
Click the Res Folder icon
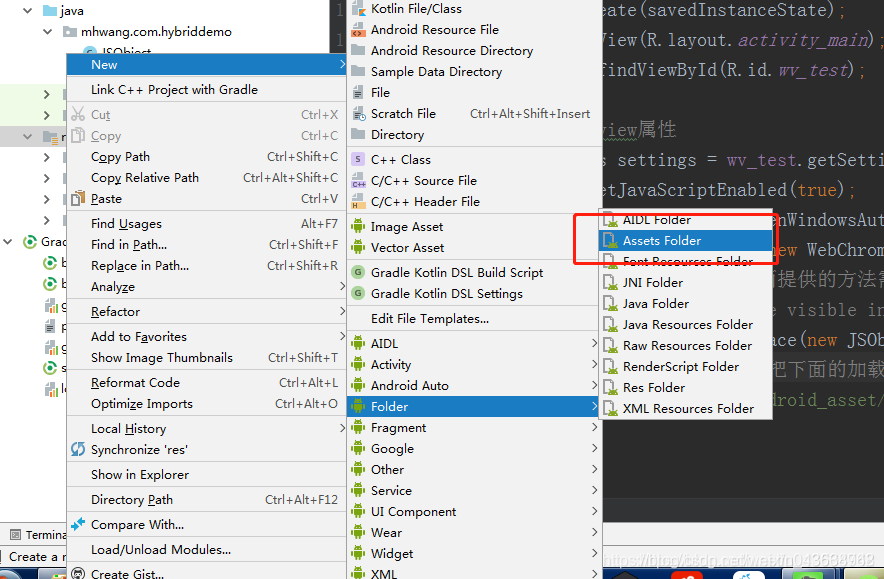[610, 387]
